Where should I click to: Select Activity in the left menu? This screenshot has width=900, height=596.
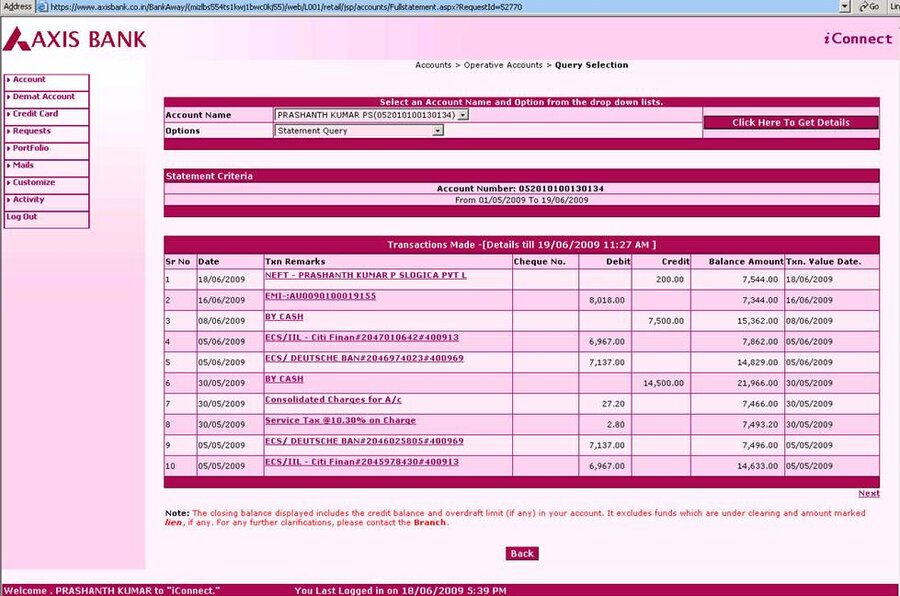[28, 199]
